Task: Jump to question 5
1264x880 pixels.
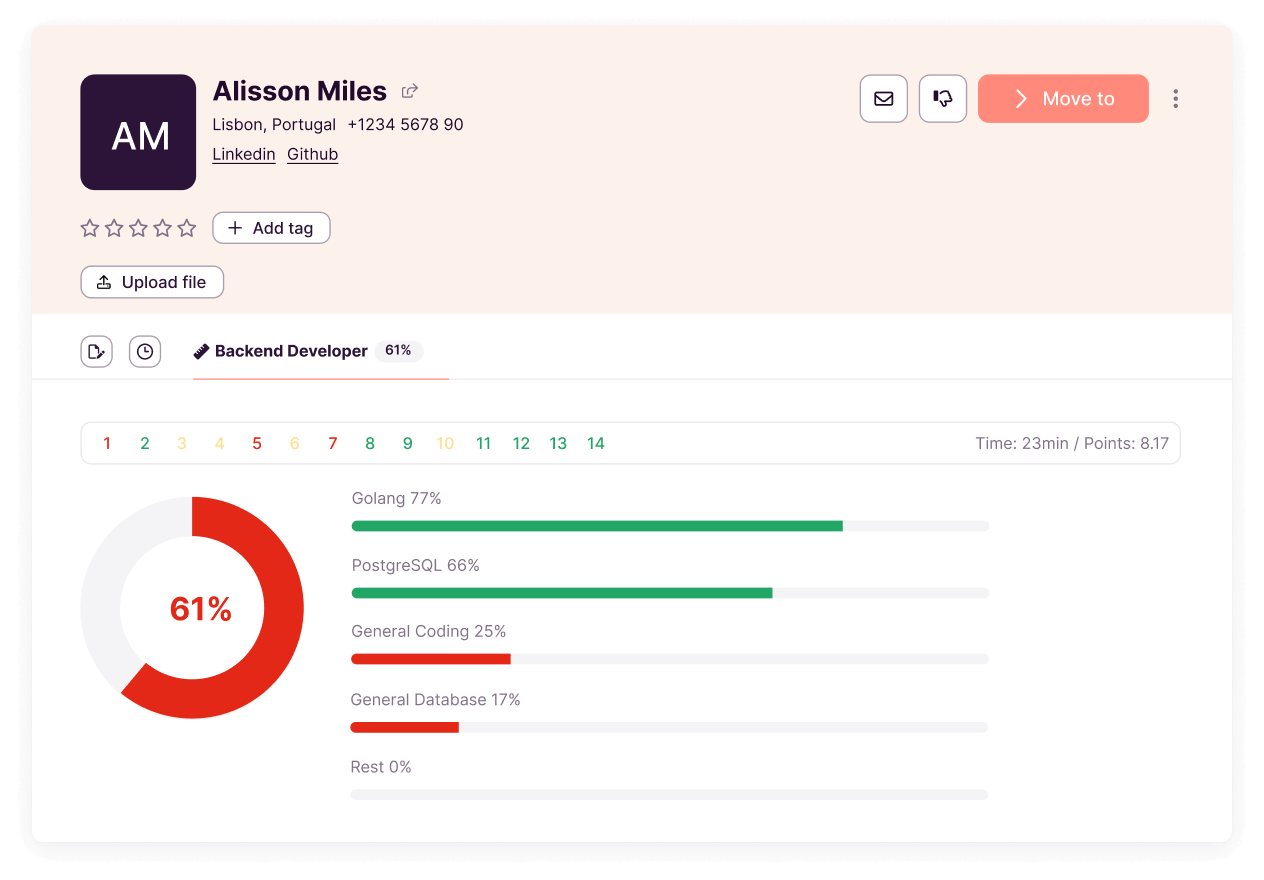Action: pyautogui.click(x=257, y=444)
